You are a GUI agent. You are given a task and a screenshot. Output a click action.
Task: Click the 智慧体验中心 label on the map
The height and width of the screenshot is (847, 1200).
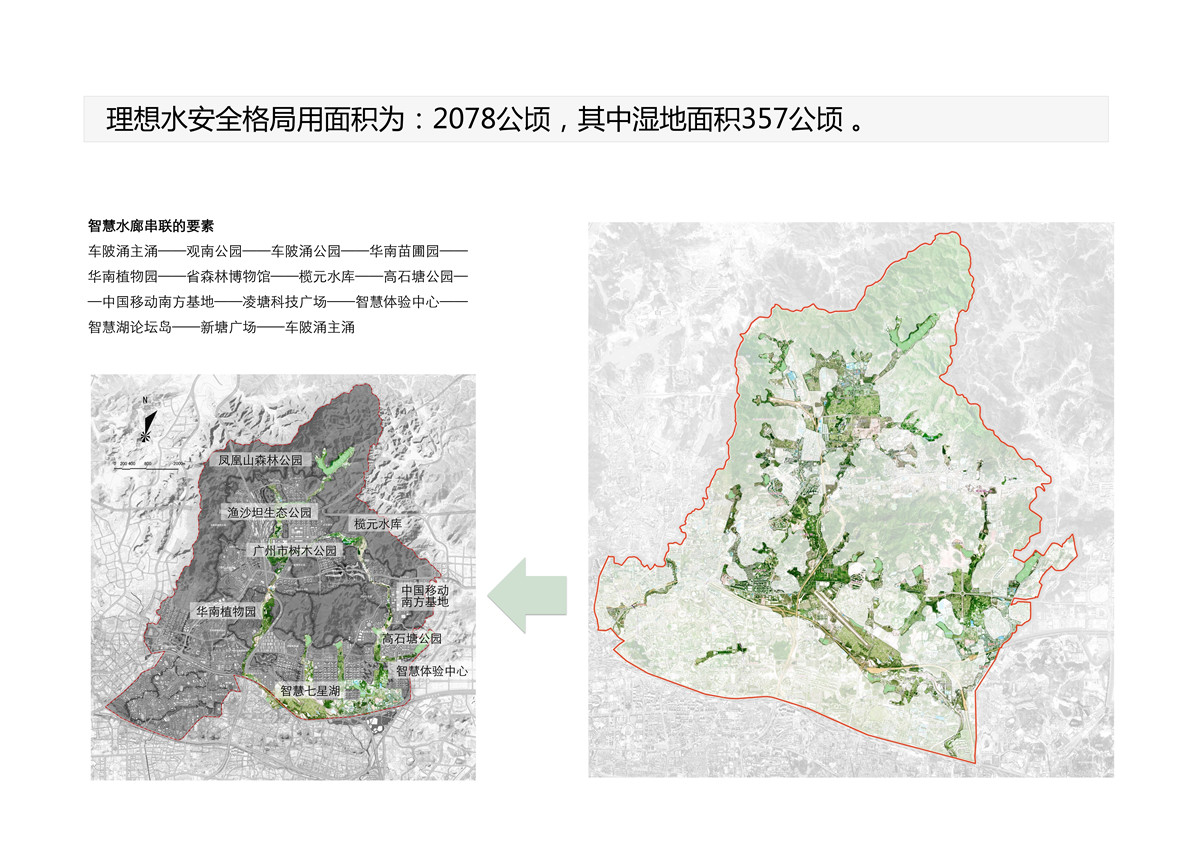click(432, 671)
